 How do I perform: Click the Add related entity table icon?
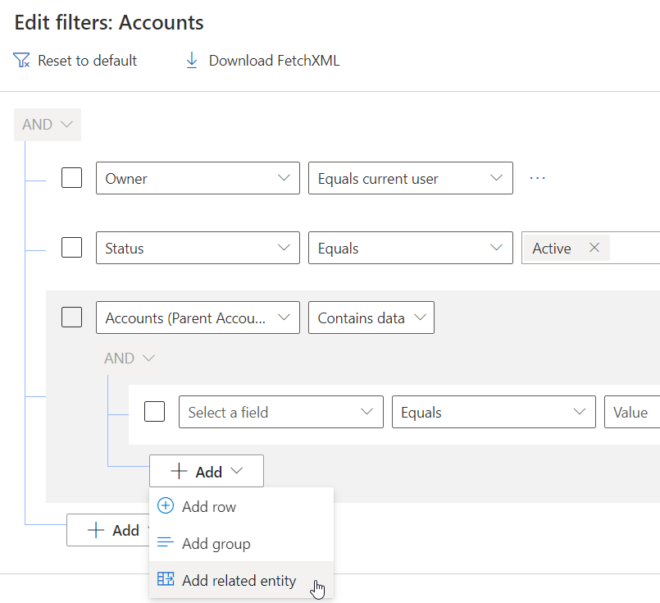click(166, 580)
